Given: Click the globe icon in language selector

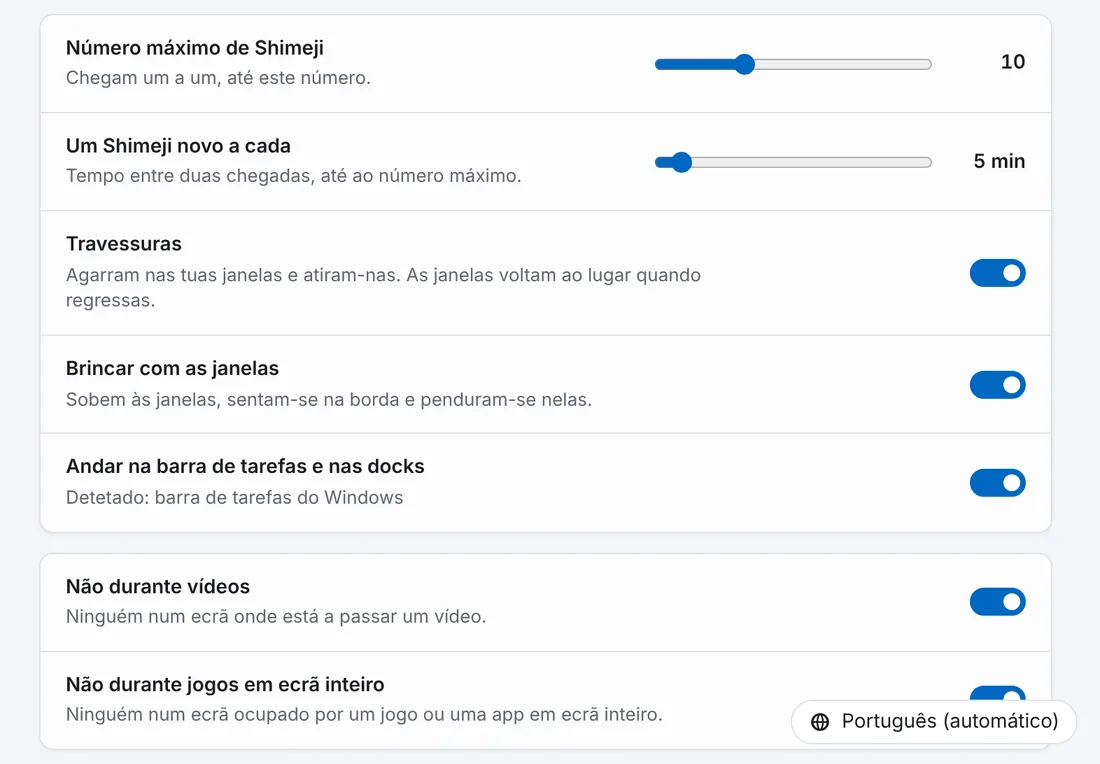Looking at the screenshot, I should tap(819, 721).
